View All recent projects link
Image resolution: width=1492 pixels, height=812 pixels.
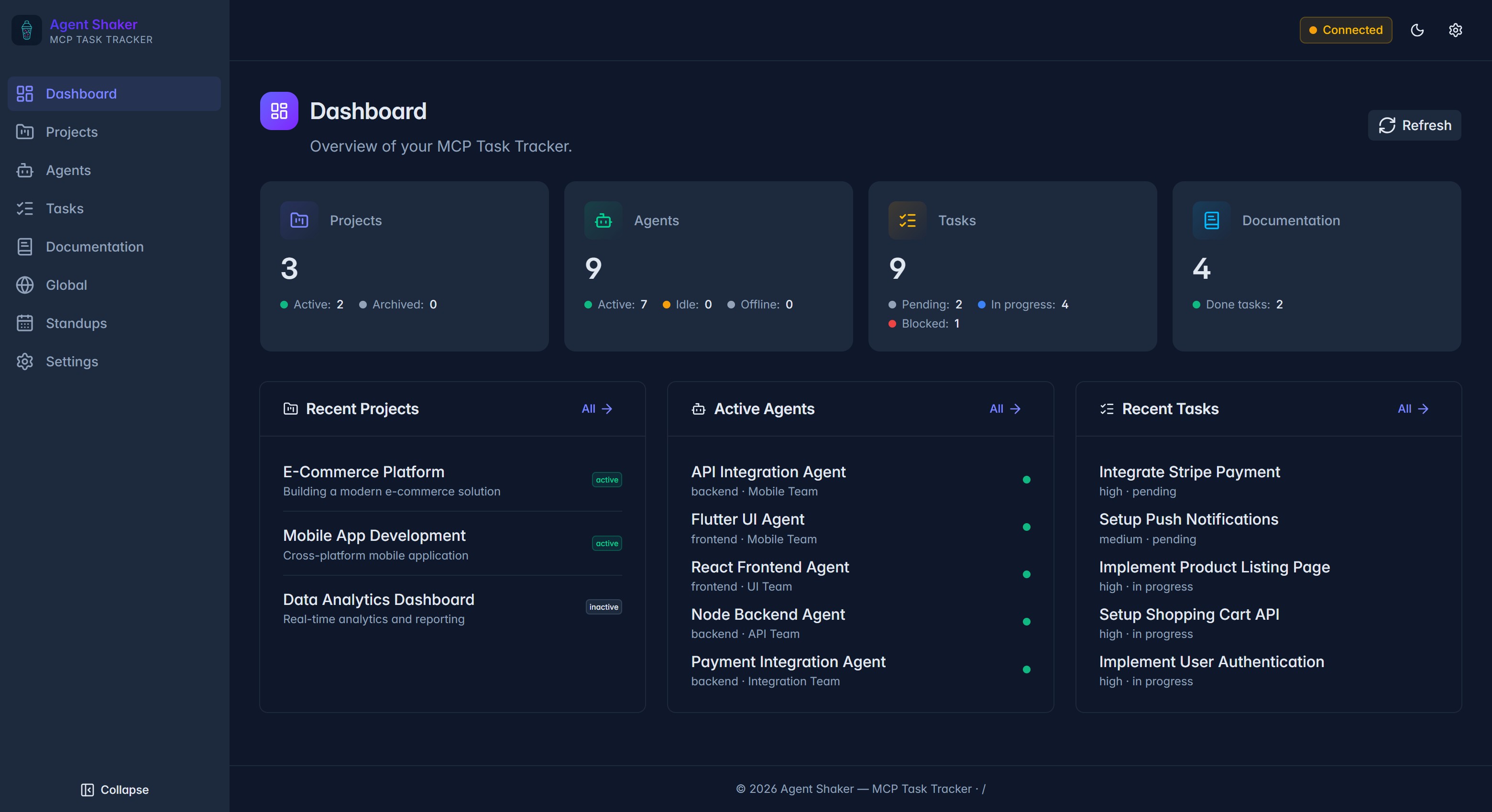[597, 409]
